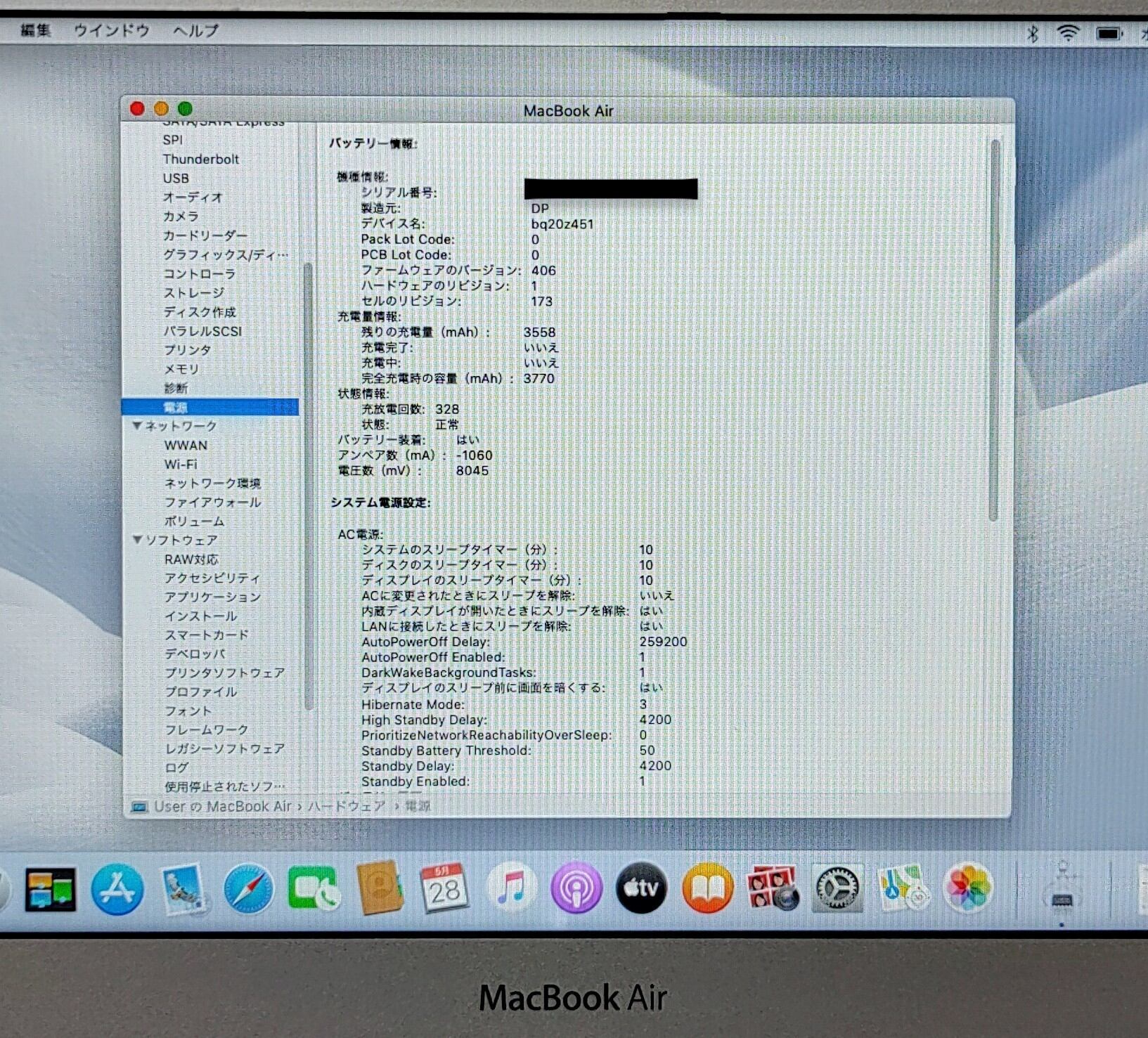Viewport: 1148px width, 1038px height.
Task: Open System Preferences gear icon
Action: coord(837,888)
